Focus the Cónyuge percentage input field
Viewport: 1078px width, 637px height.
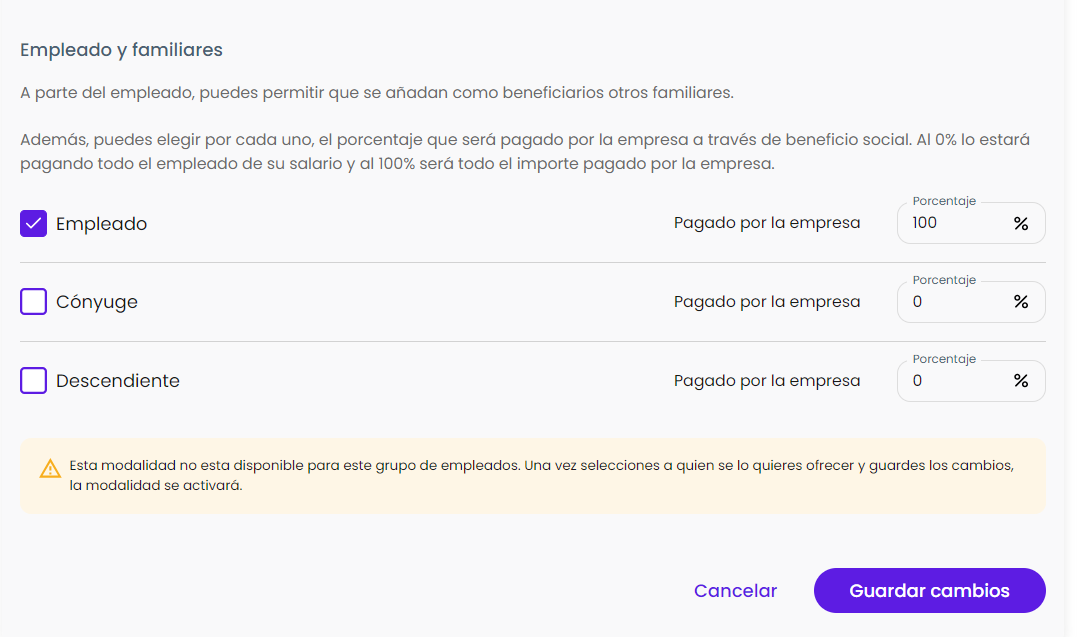[x=950, y=301]
